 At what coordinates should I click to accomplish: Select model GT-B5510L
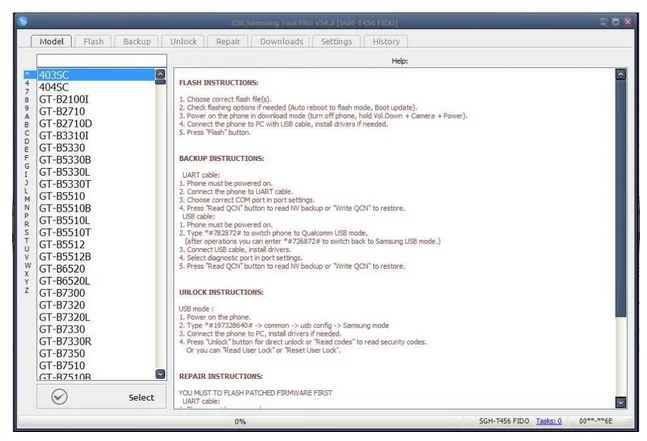pos(97,220)
